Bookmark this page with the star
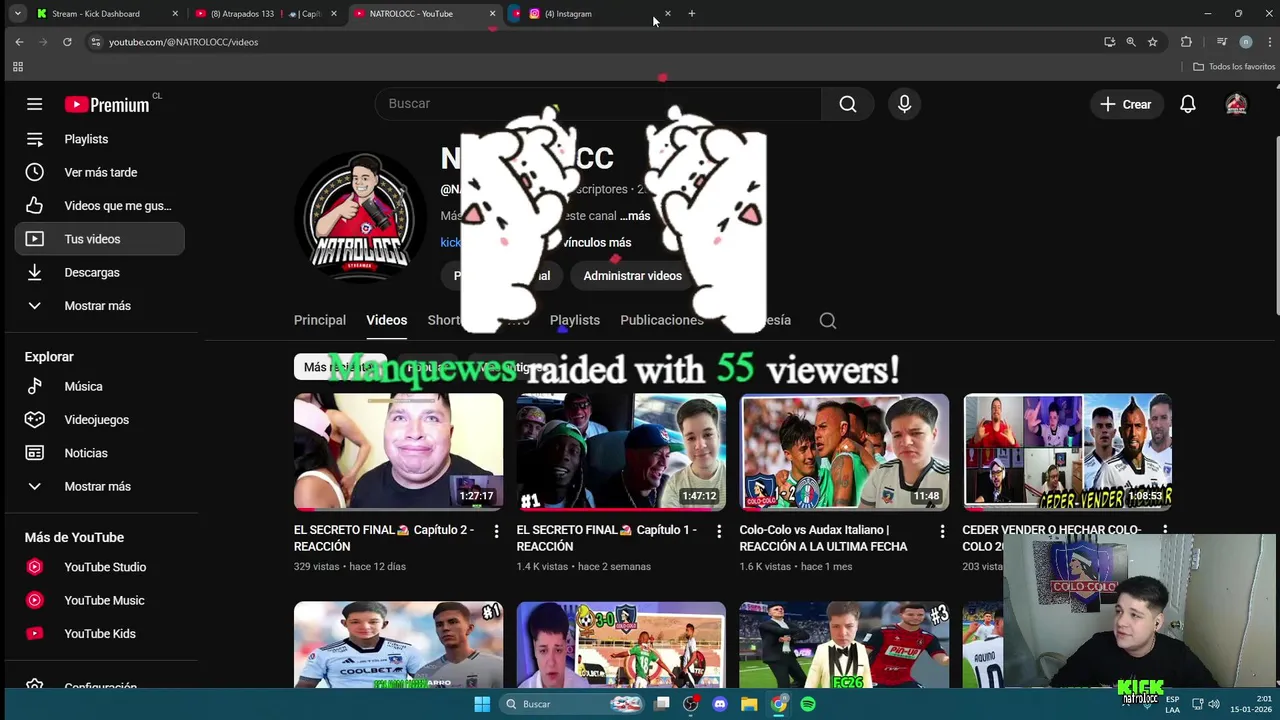This screenshot has height=720, width=1280. click(x=1153, y=42)
